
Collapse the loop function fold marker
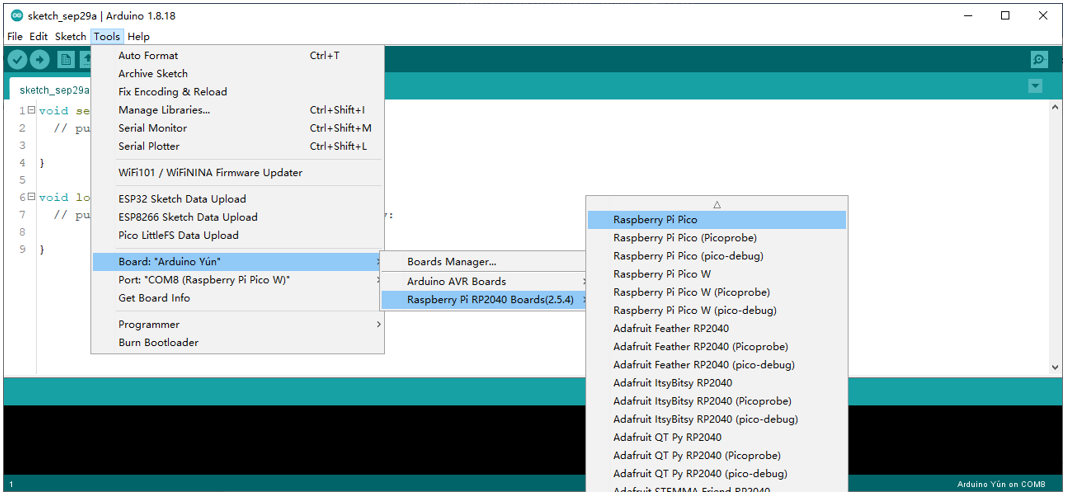coord(32,197)
